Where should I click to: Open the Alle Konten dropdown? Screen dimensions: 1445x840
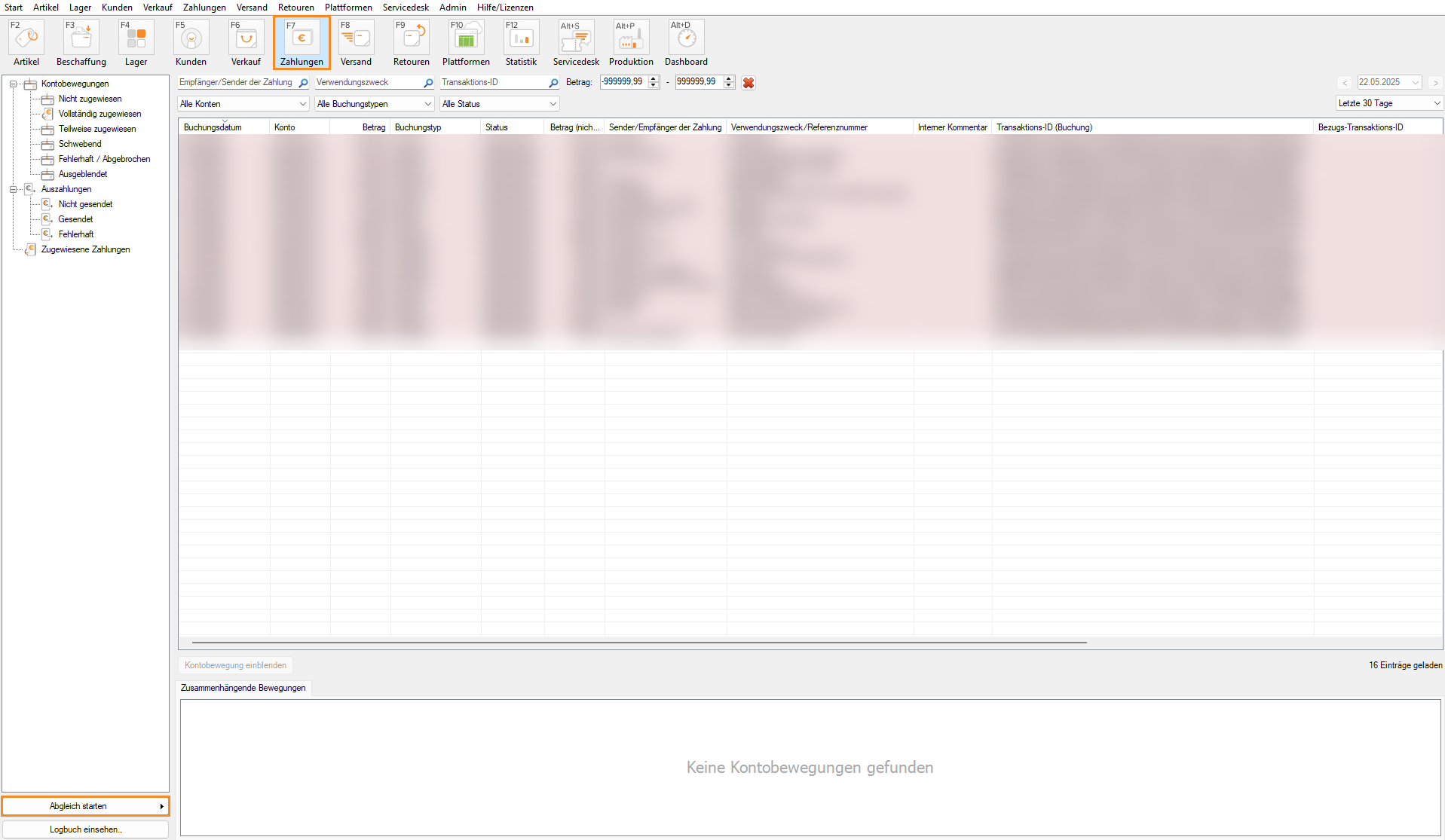[243, 104]
